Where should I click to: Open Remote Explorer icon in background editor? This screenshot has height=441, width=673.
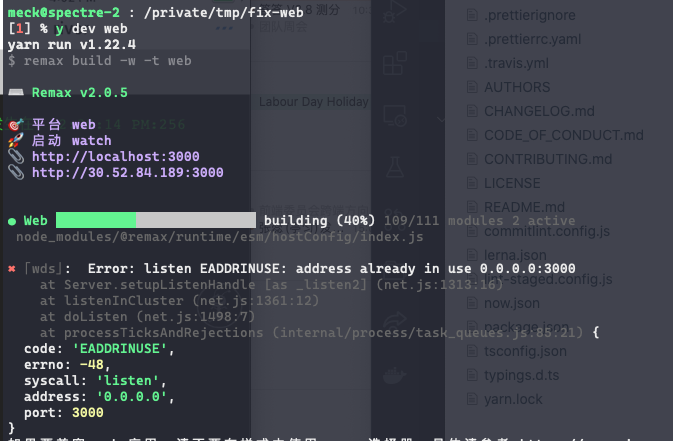[x=394, y=116]
